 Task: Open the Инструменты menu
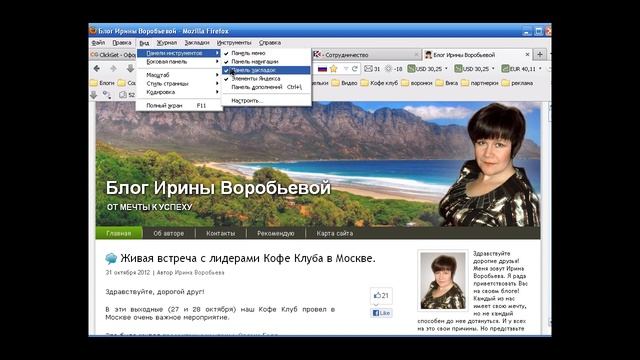pos(234,42)
